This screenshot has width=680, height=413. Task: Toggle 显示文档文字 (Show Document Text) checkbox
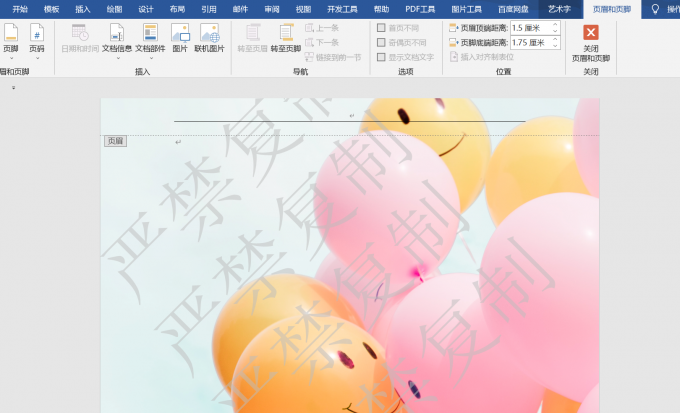381,57
